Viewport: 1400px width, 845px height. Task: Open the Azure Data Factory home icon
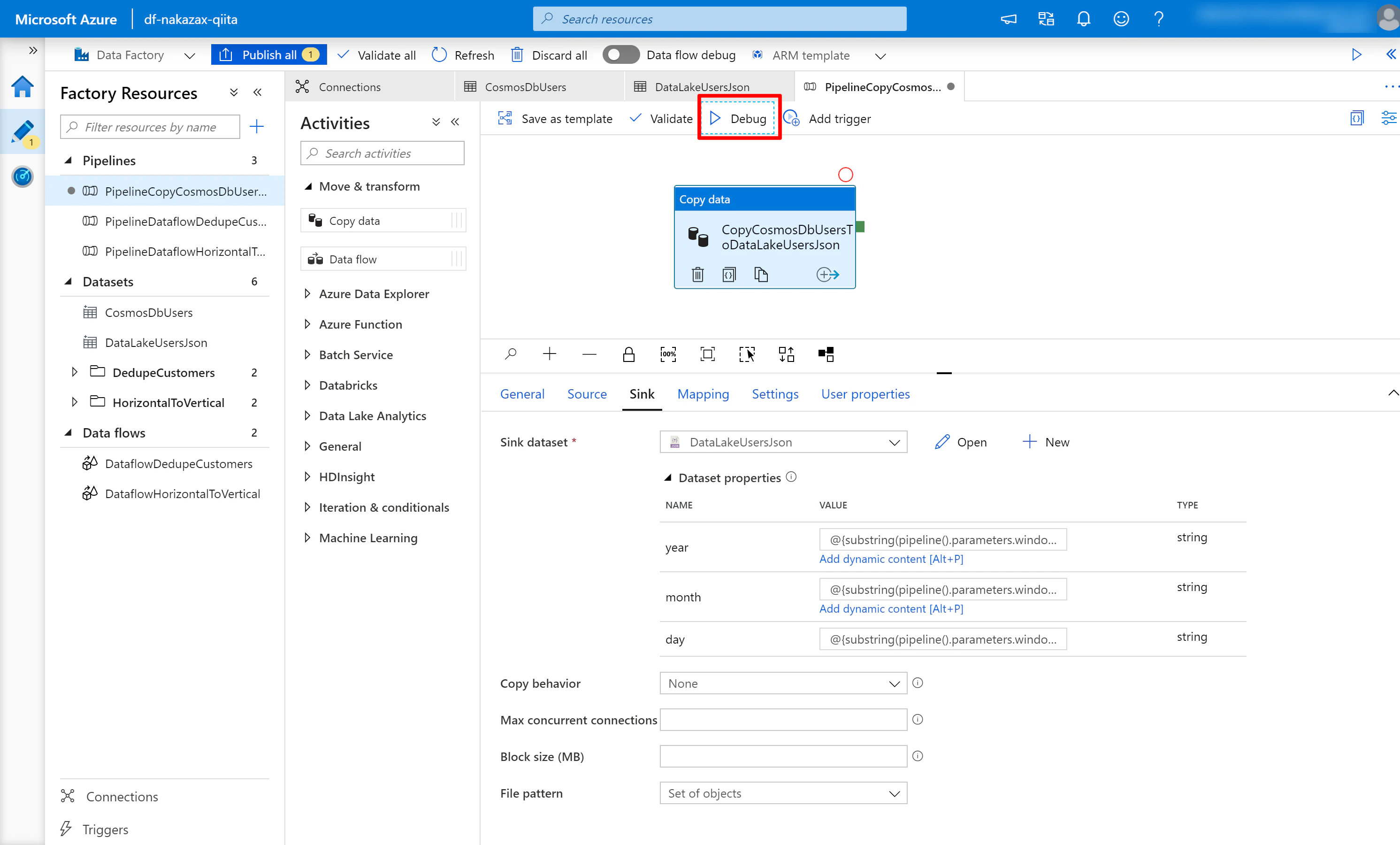pyautogui.click(x=22, y=87)
